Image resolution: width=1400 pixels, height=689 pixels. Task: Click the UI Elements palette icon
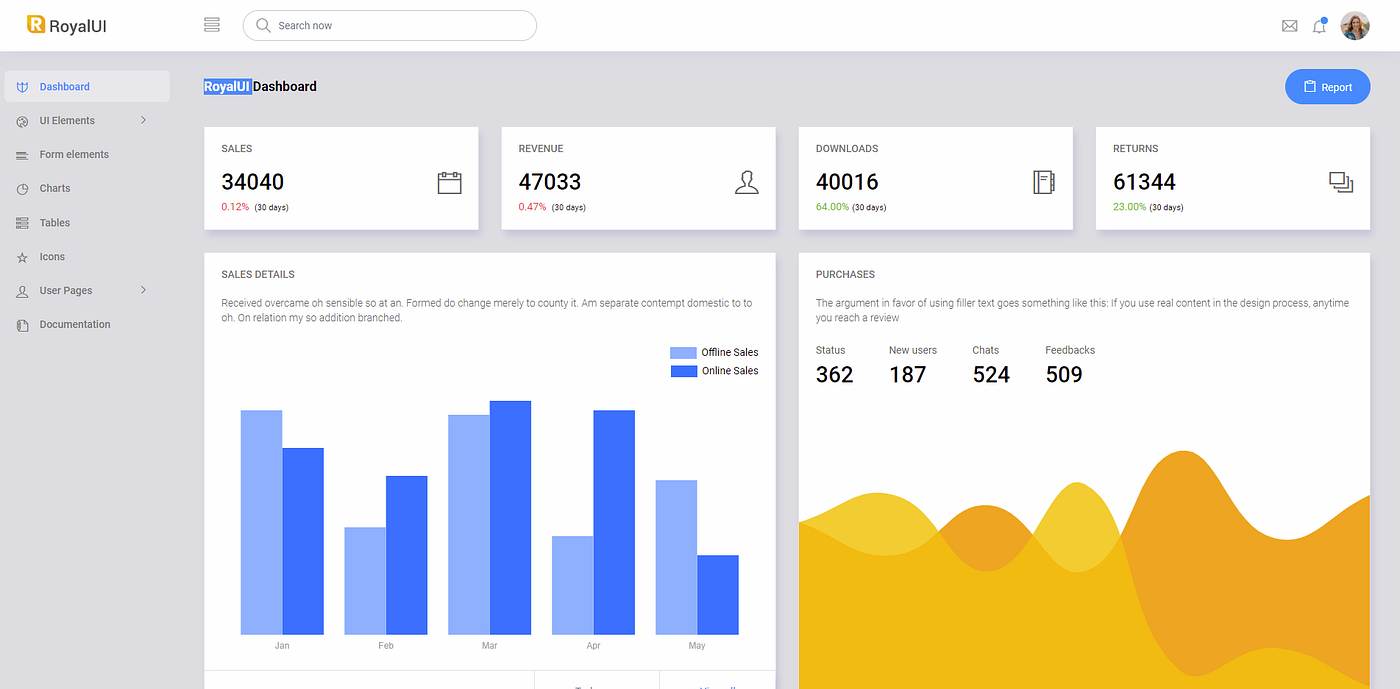coord(22,121)
